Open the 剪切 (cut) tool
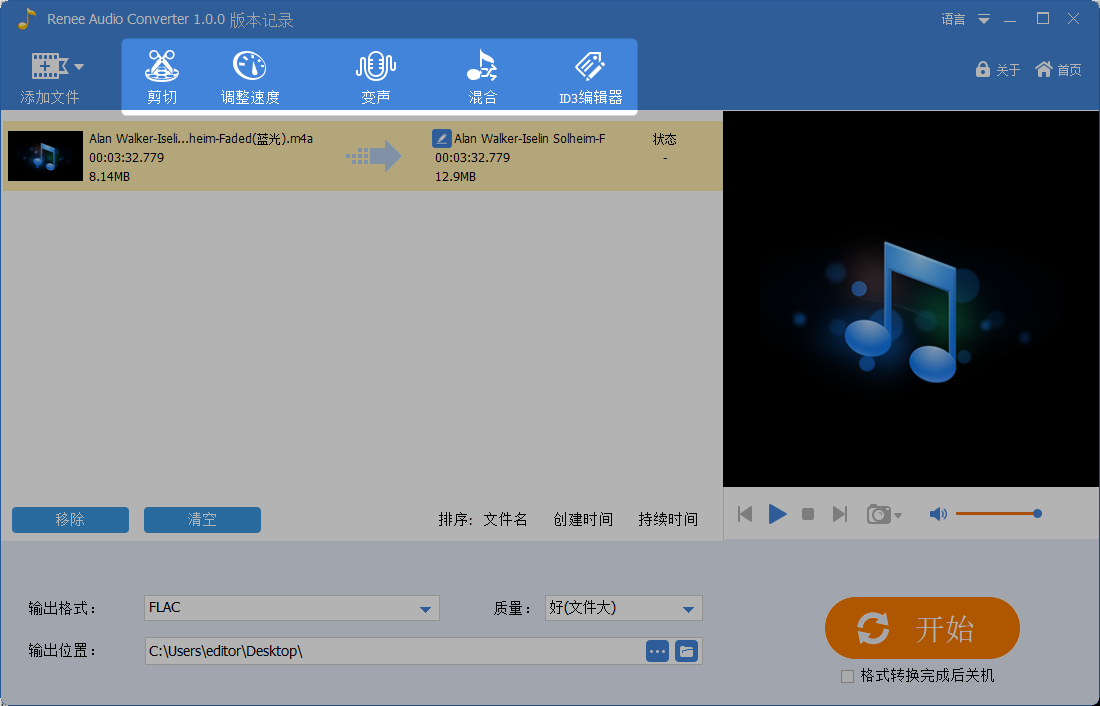Viewport: 1100px width, 706px height. 162,76
